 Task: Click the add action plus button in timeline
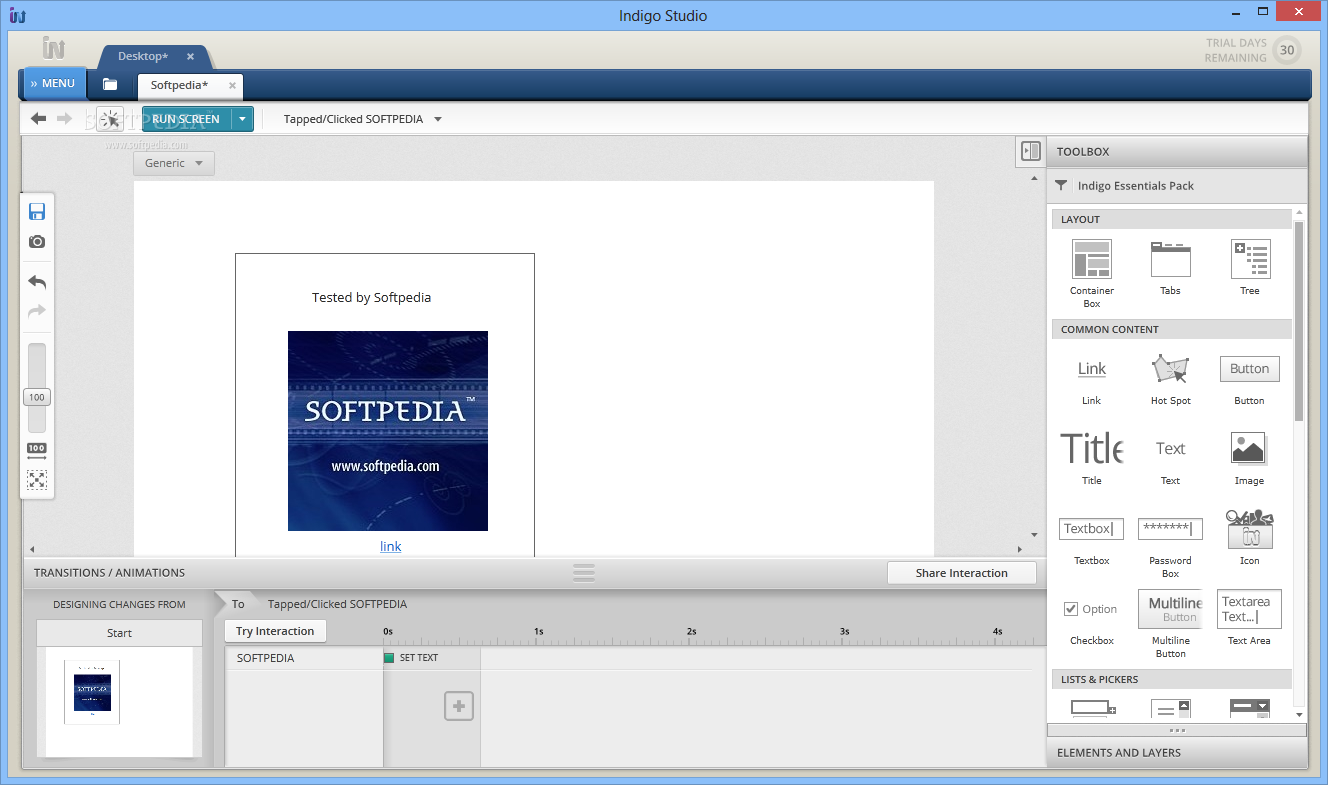pyautogui.click(x=459, y=706)
